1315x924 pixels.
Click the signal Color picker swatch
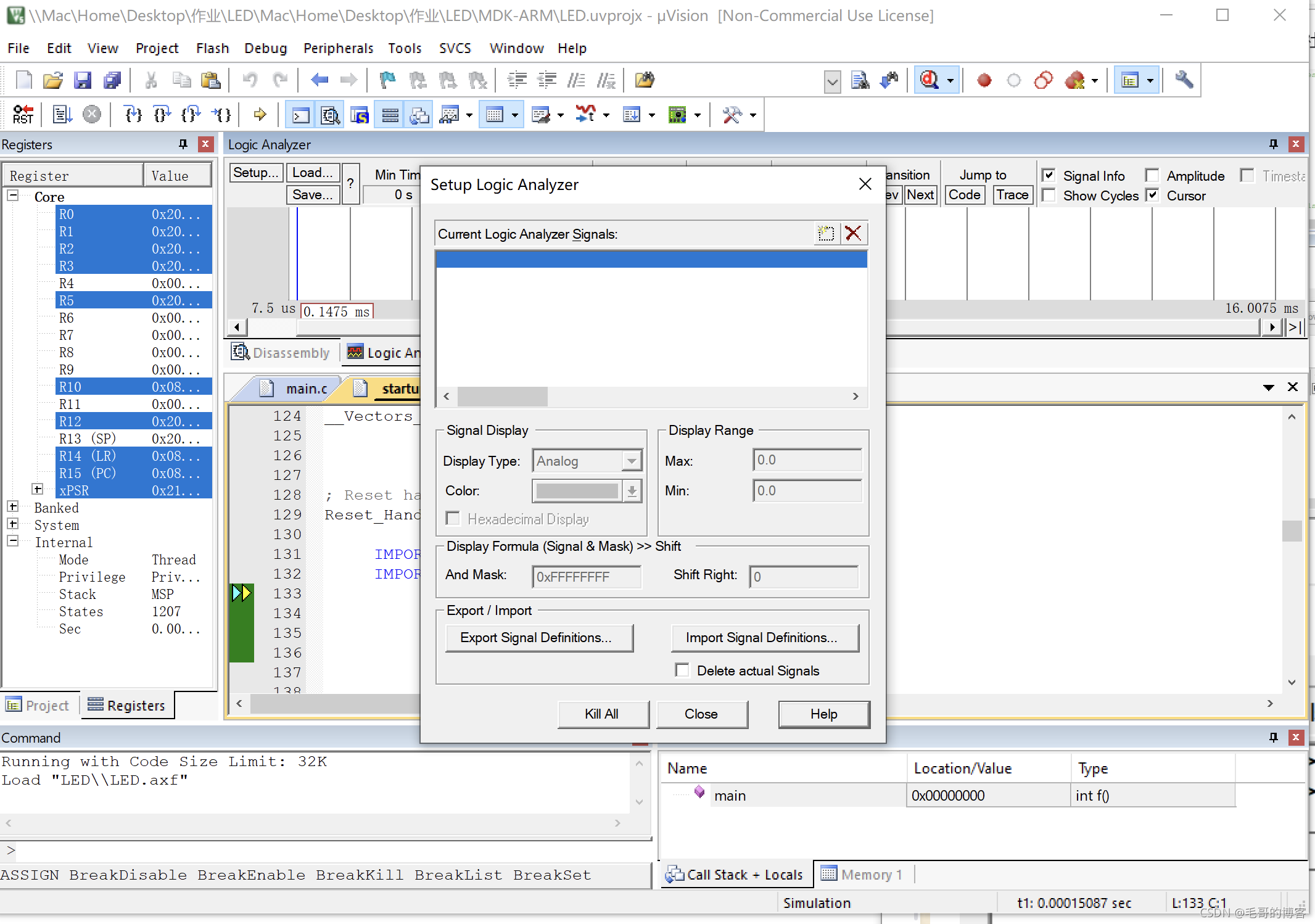pyautogui.click(x=578, y=491)
